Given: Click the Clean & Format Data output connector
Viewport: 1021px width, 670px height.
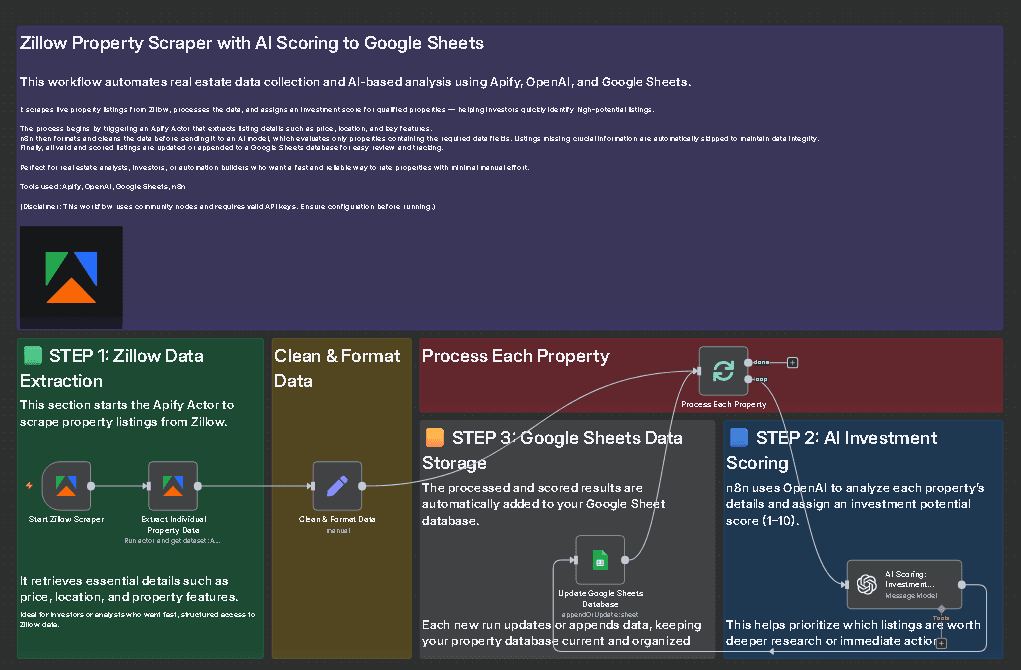Looking at the screenshot, I should click(362, 486).
